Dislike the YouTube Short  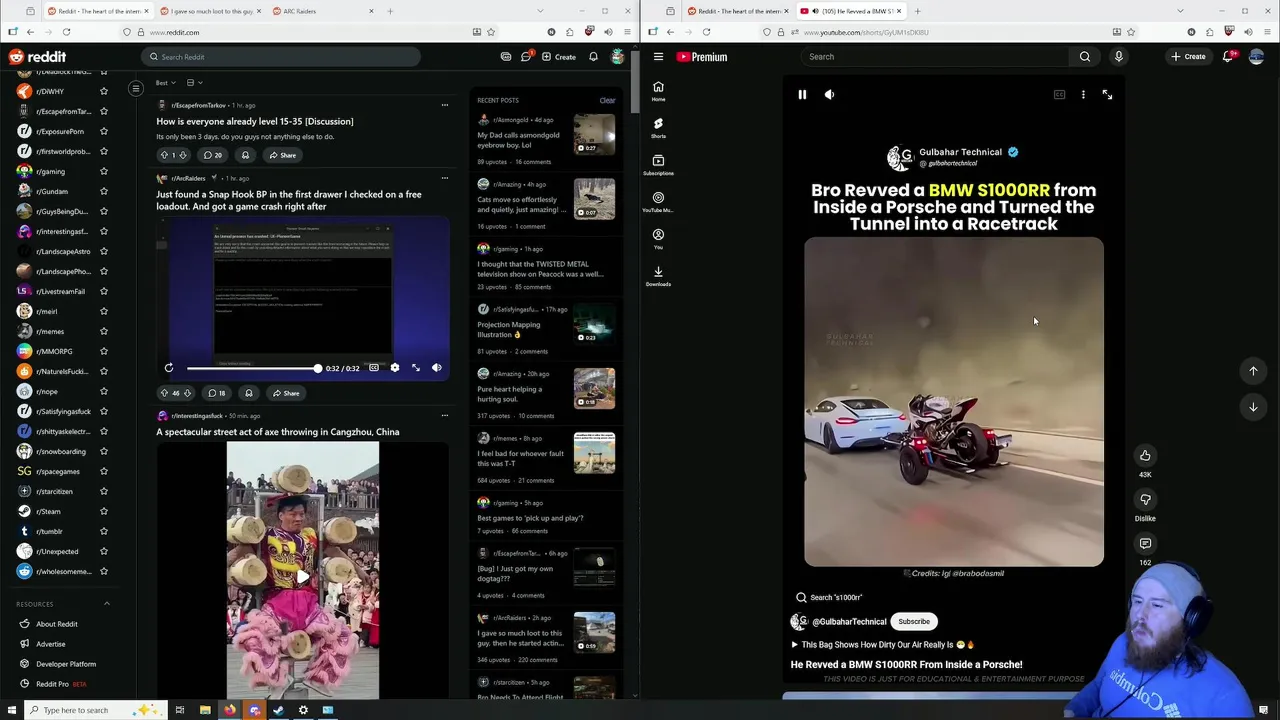(x=1145, y=500)
